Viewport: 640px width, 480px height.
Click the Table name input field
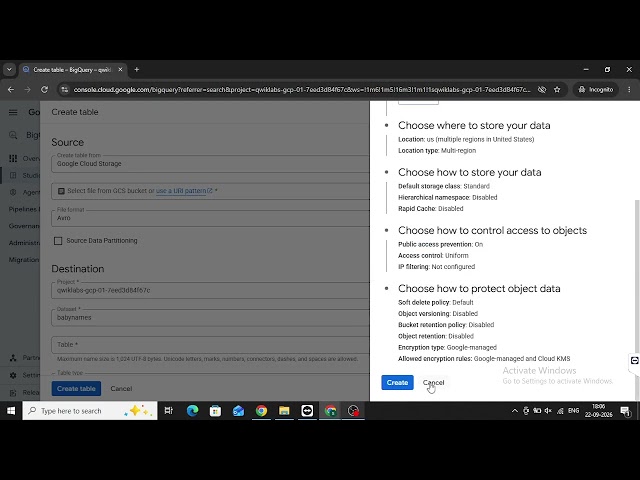210,344
